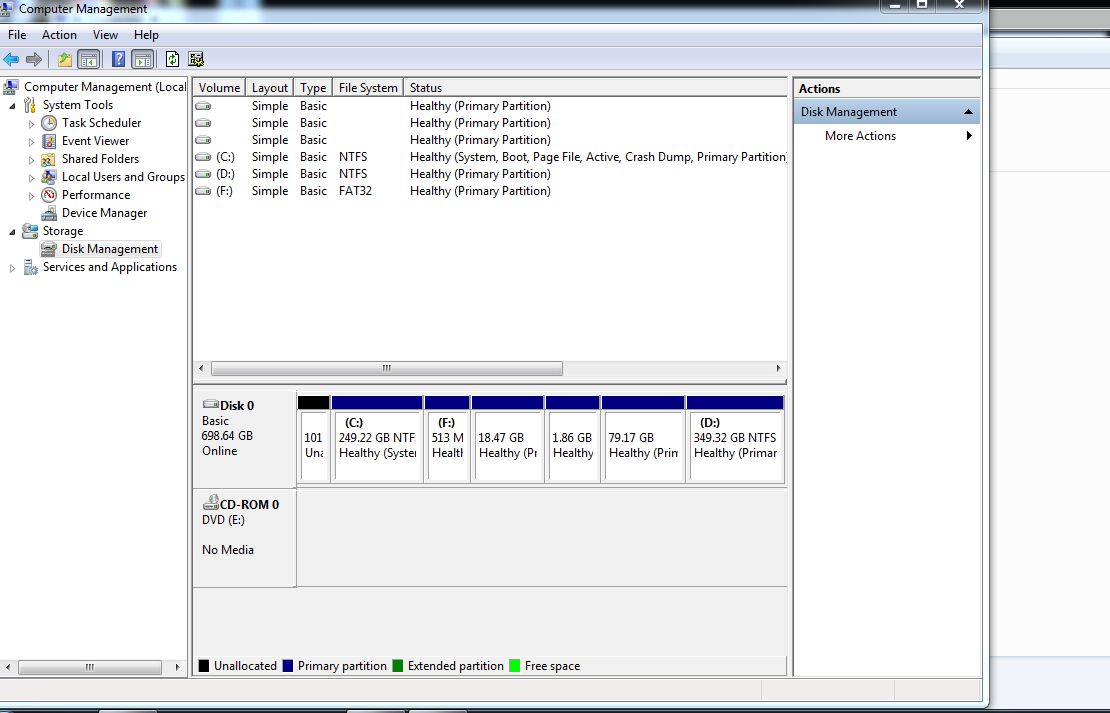Select Performance in System Tools
Viewport: 1110px width, 713px height.
click(96, 195)
